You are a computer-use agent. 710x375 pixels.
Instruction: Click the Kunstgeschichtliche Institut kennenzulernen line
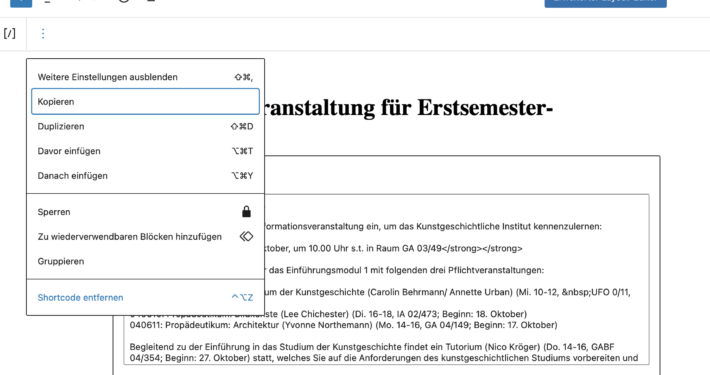pyautogui.click(x=433, y=226)
